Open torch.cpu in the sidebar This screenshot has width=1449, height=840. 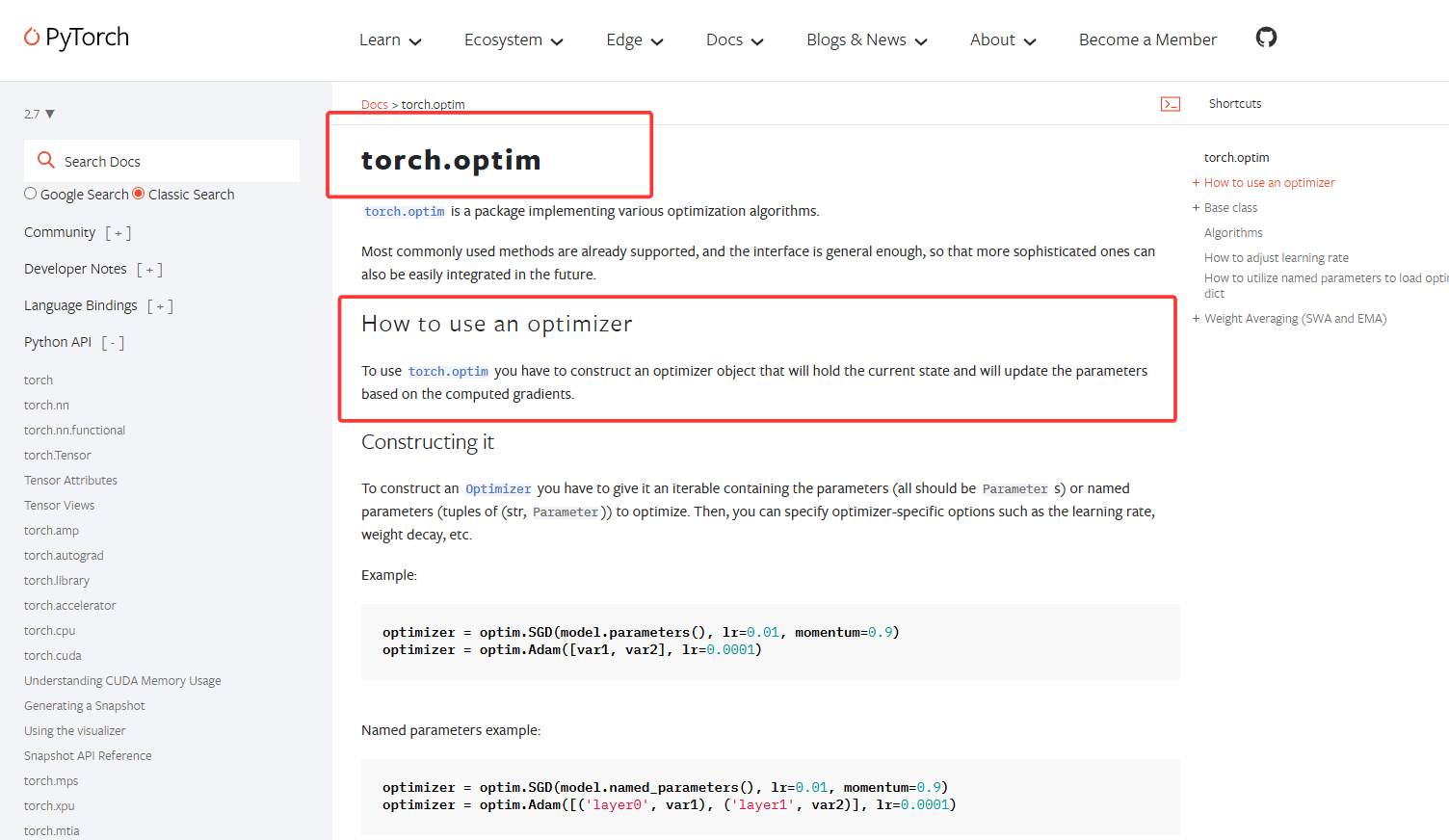pyautogui.click(x=49, y=631)
